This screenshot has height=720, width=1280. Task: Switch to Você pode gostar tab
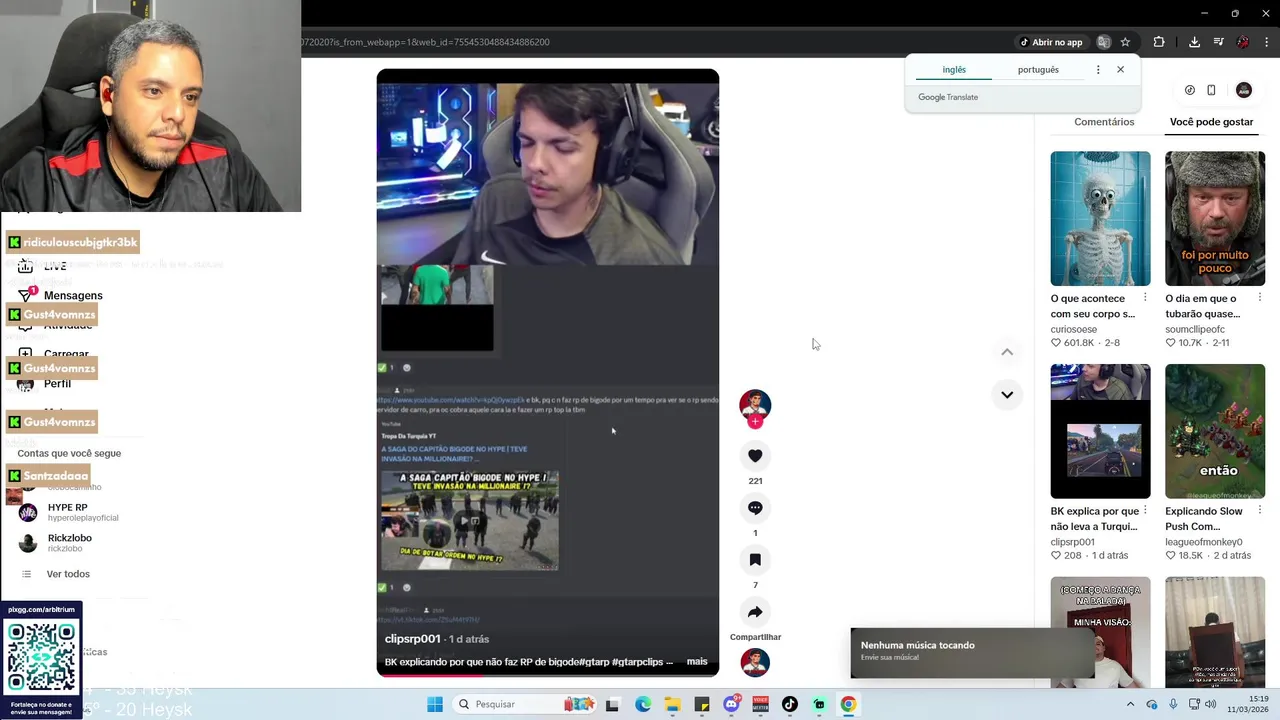coord(1211,122)
